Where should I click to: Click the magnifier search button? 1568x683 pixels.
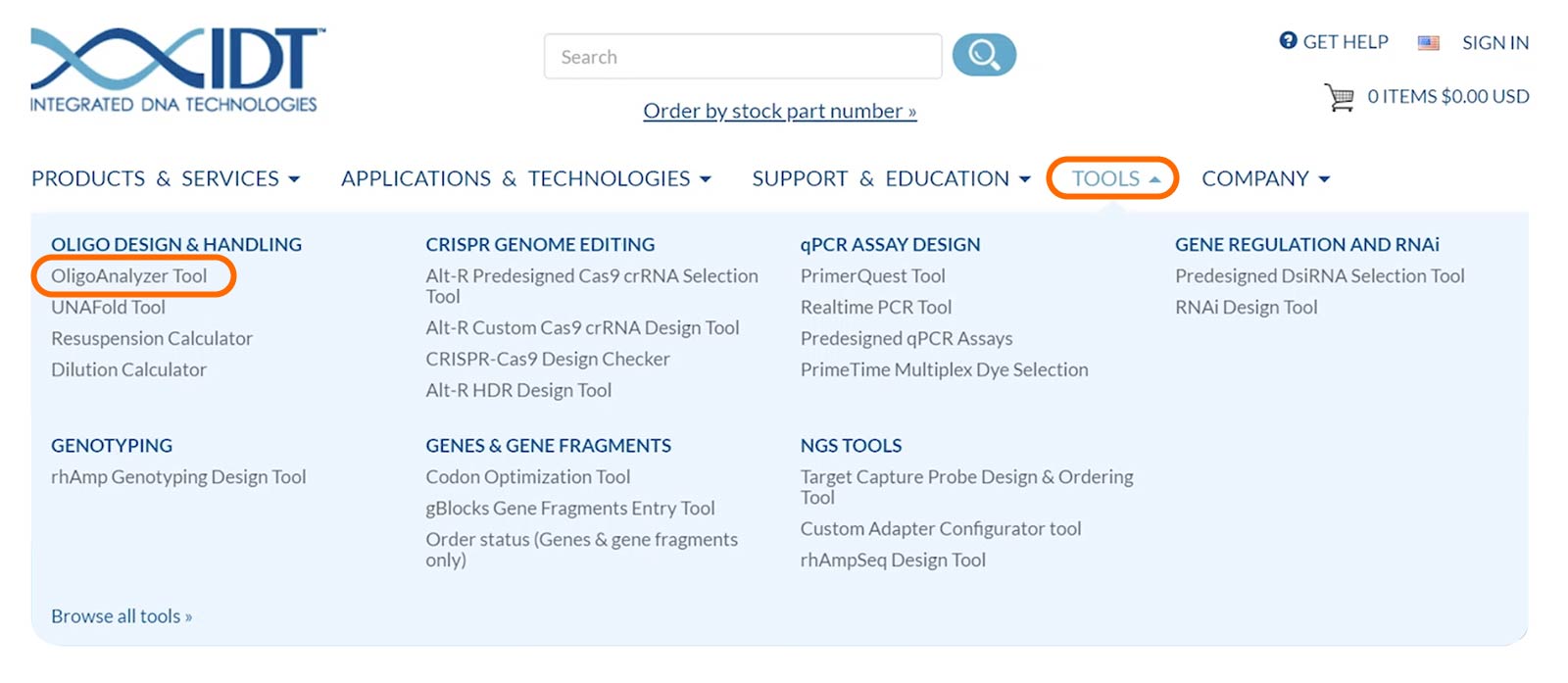(x=984, y=55)
